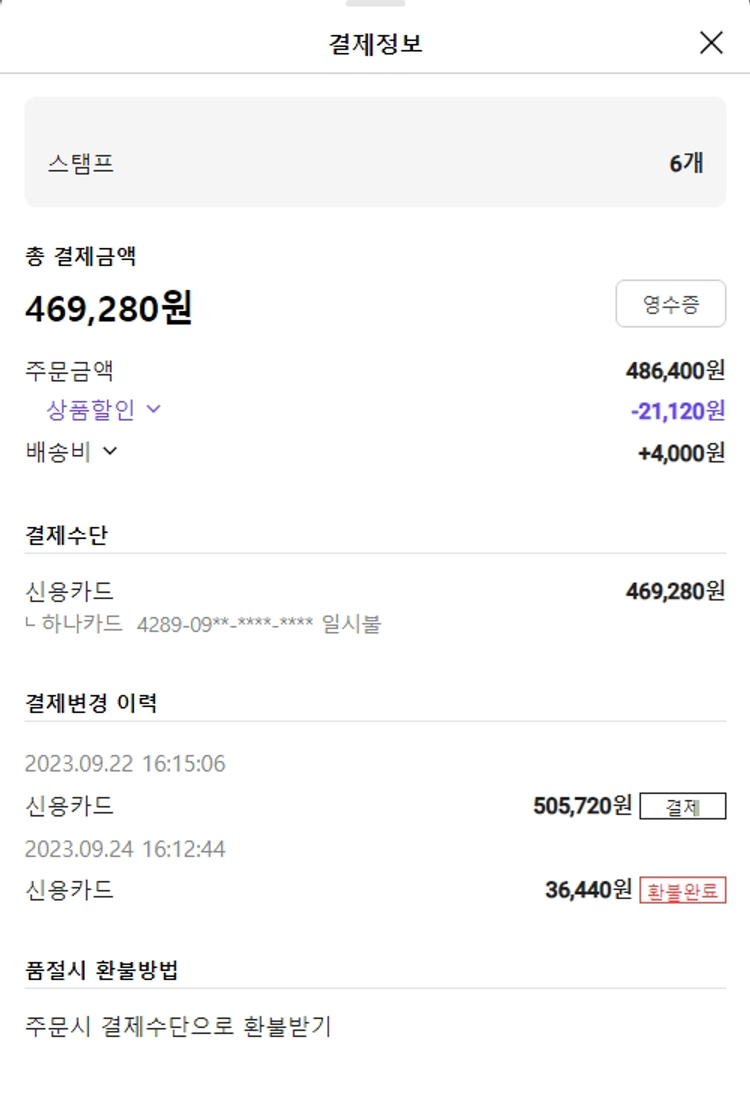Screen dimensions: 750x1106
Task: Click the 결제 status badge
Action: (x=682, y=807)
